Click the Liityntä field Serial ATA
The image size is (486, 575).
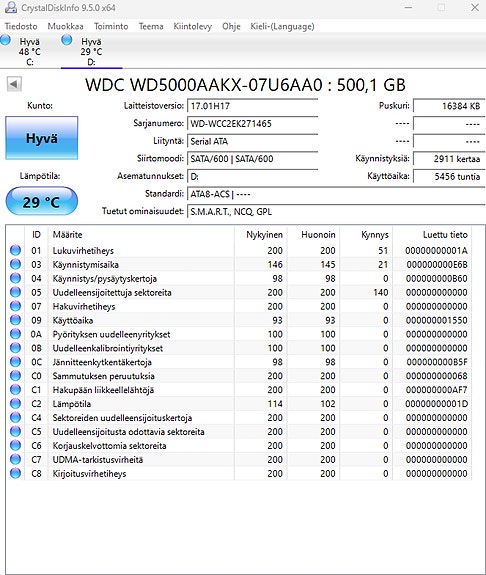point(252,141)
